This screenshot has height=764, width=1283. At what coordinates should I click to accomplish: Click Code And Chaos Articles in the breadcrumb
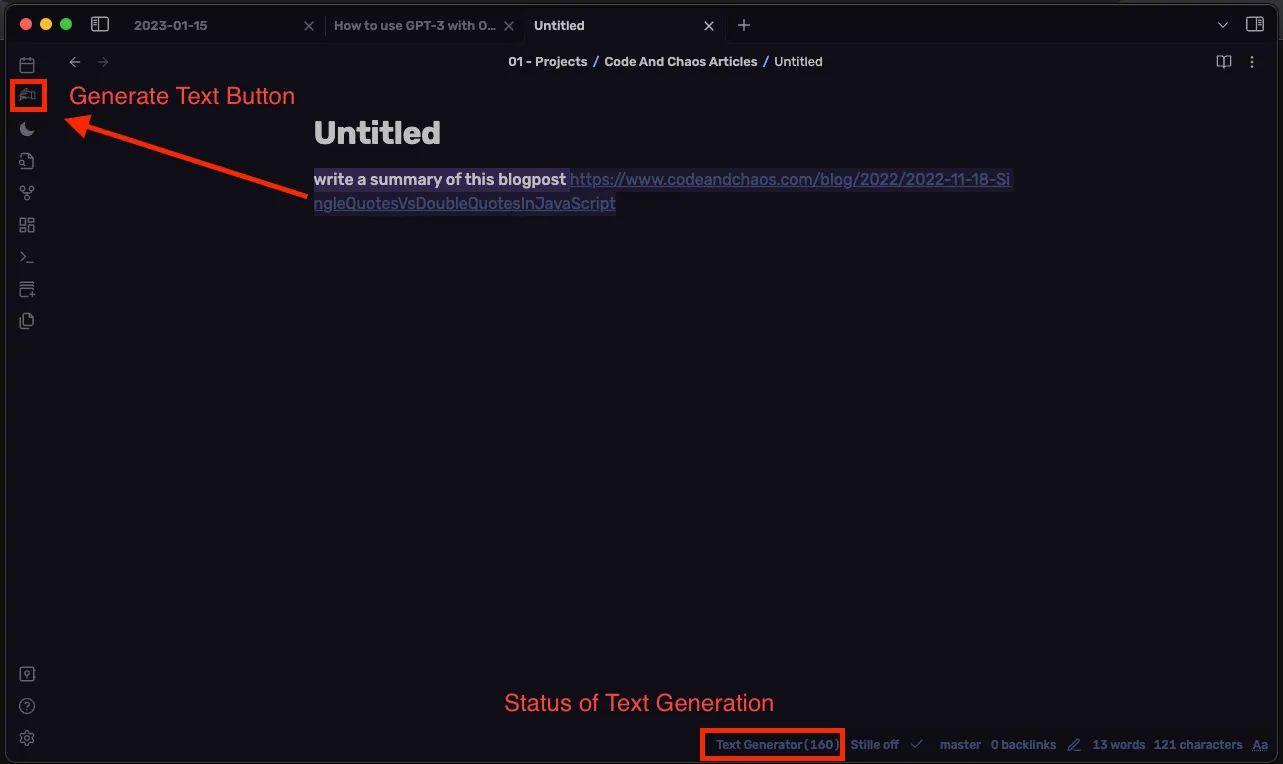(x=680, y=62)
